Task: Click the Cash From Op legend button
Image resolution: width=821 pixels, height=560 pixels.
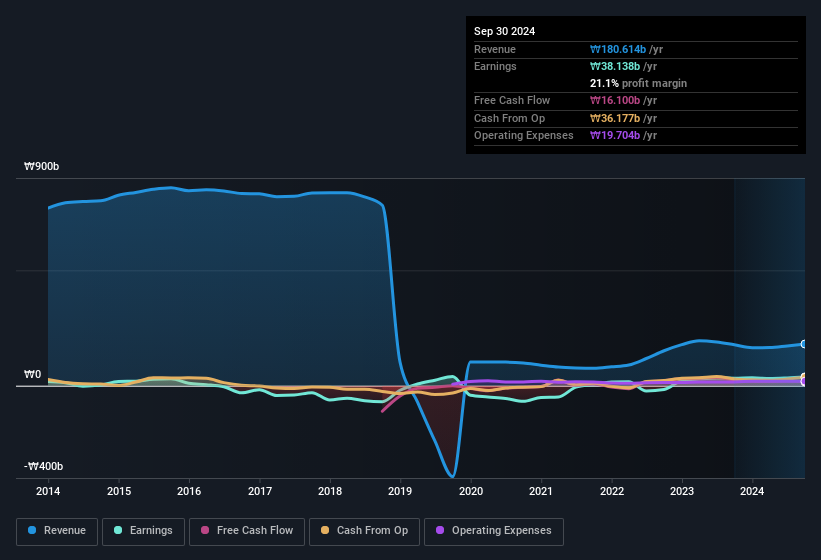Action: point(365,531)
